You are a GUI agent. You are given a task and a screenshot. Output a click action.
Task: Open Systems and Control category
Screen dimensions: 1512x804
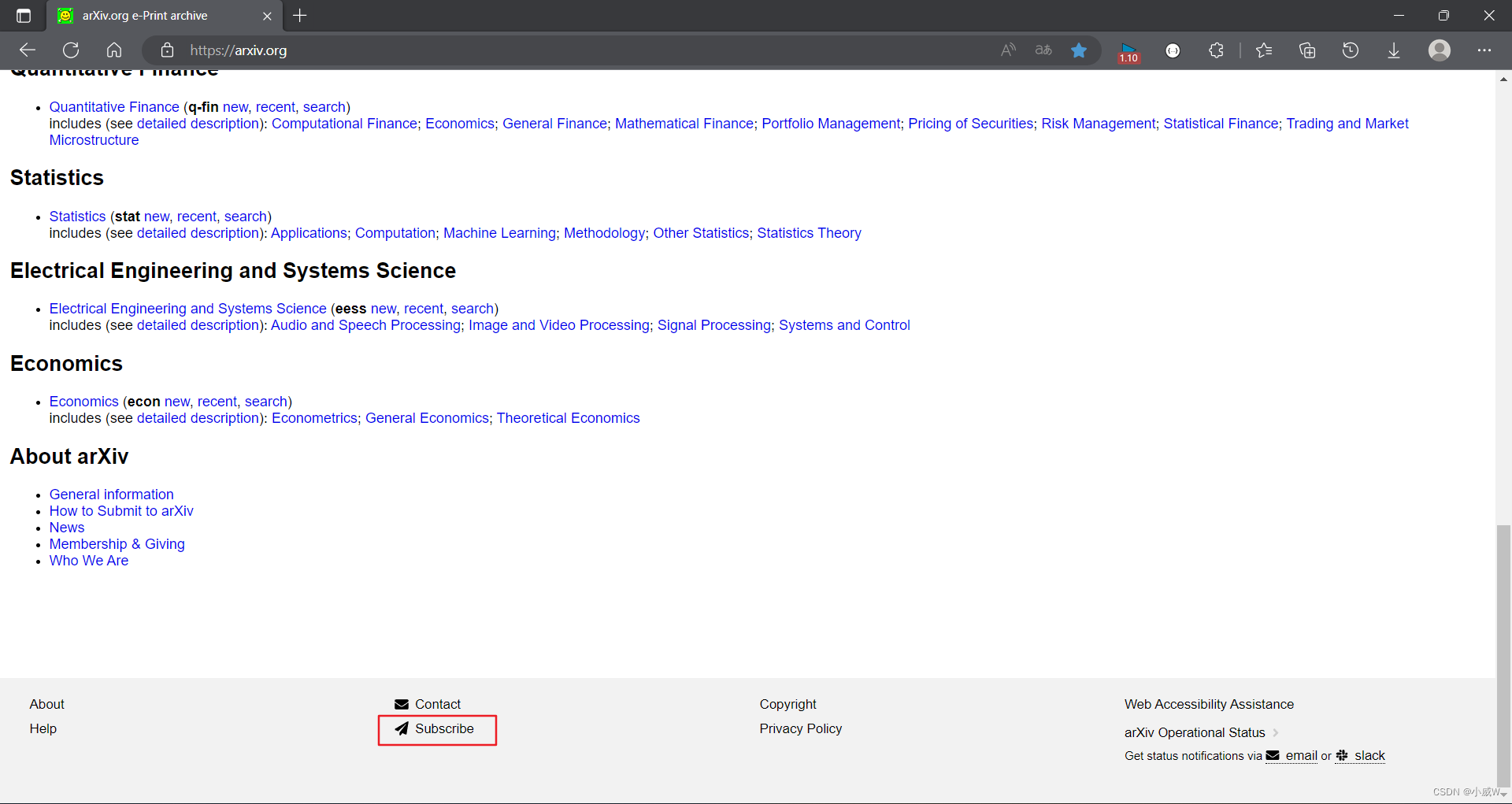point(844,325)
